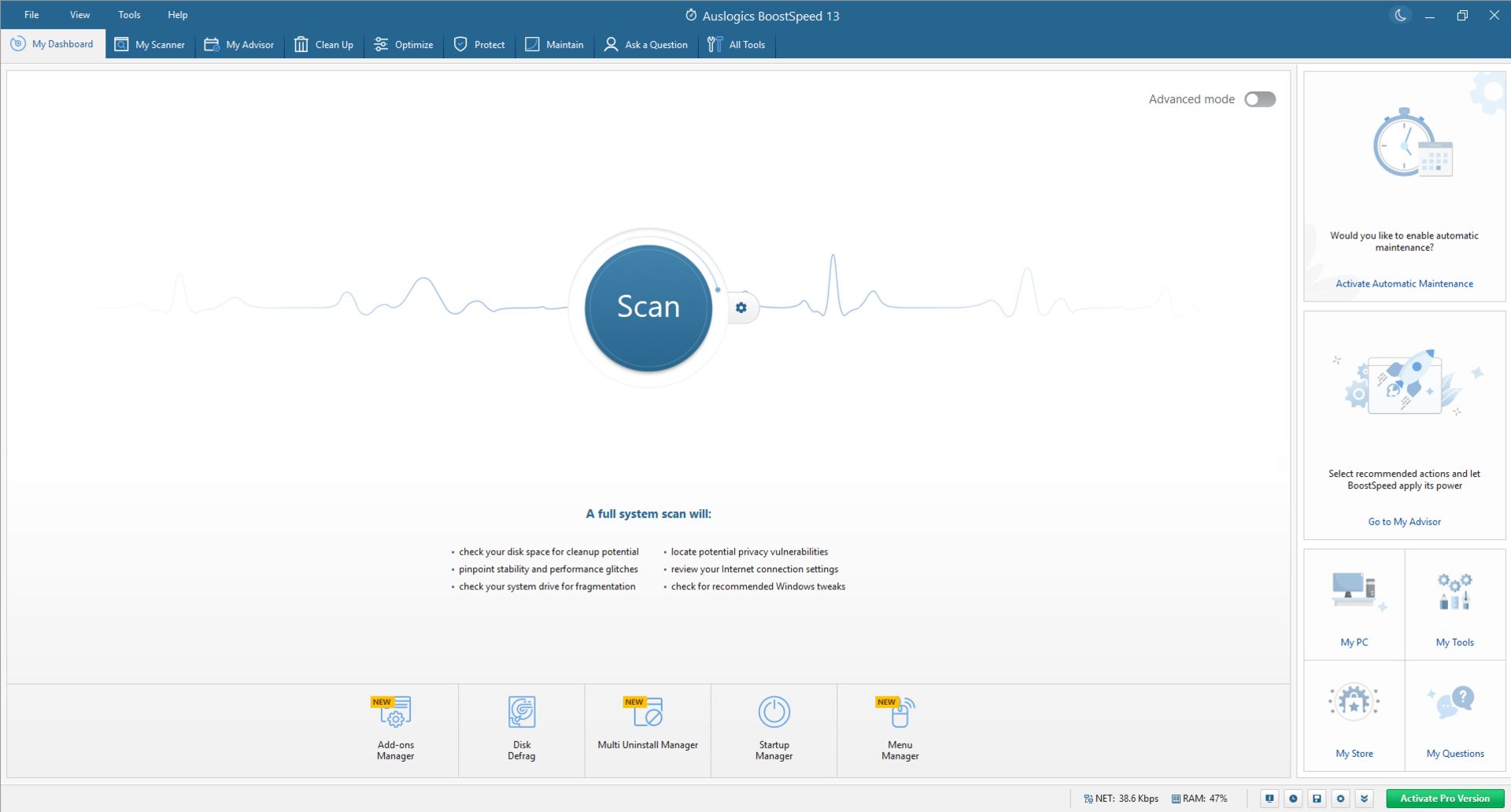Switch to My Dashboard tab
Image resolution: width=1511 pixels, height=812 pixels.
click(53, 44)
